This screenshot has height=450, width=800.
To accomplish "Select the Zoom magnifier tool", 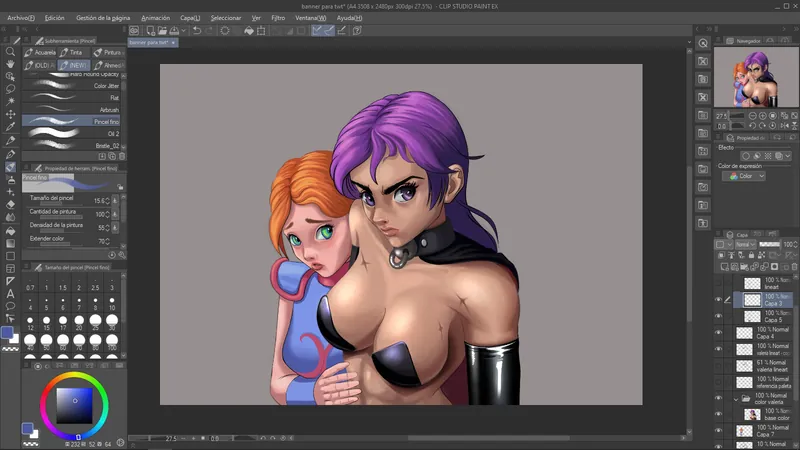I will tap(10, 52).
